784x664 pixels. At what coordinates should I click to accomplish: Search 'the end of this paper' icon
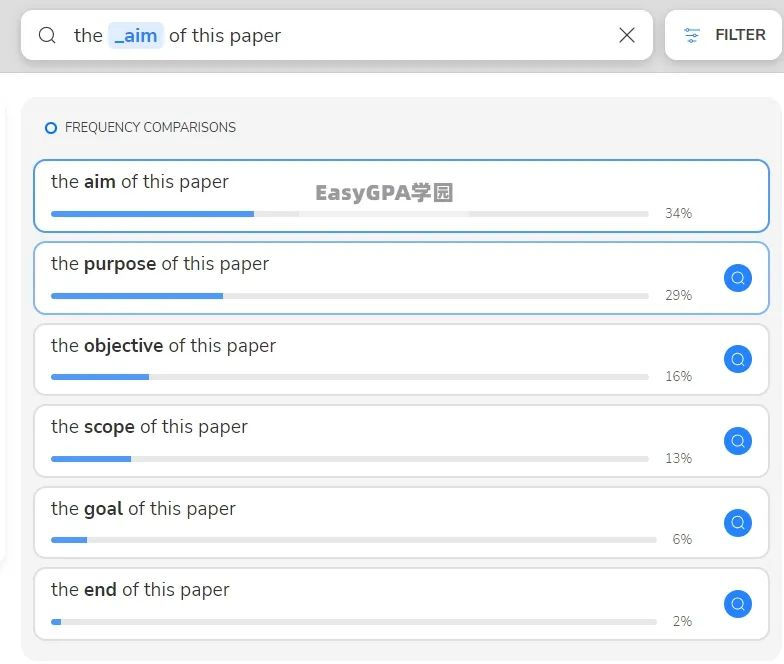pyautogui.click(x=738, y=604)
